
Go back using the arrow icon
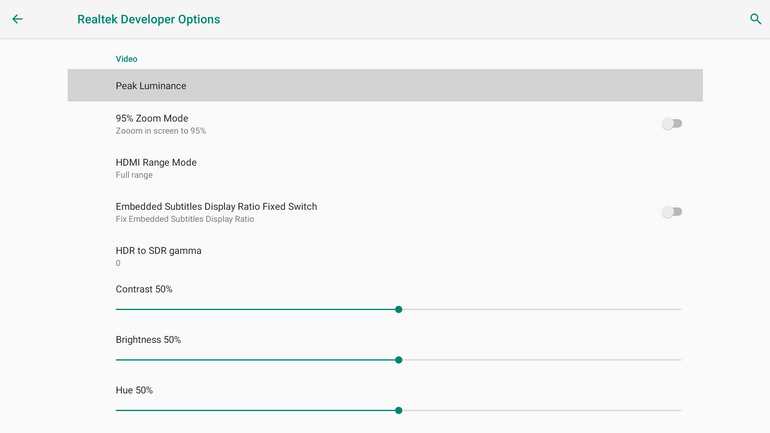click(x=17, y=19)
